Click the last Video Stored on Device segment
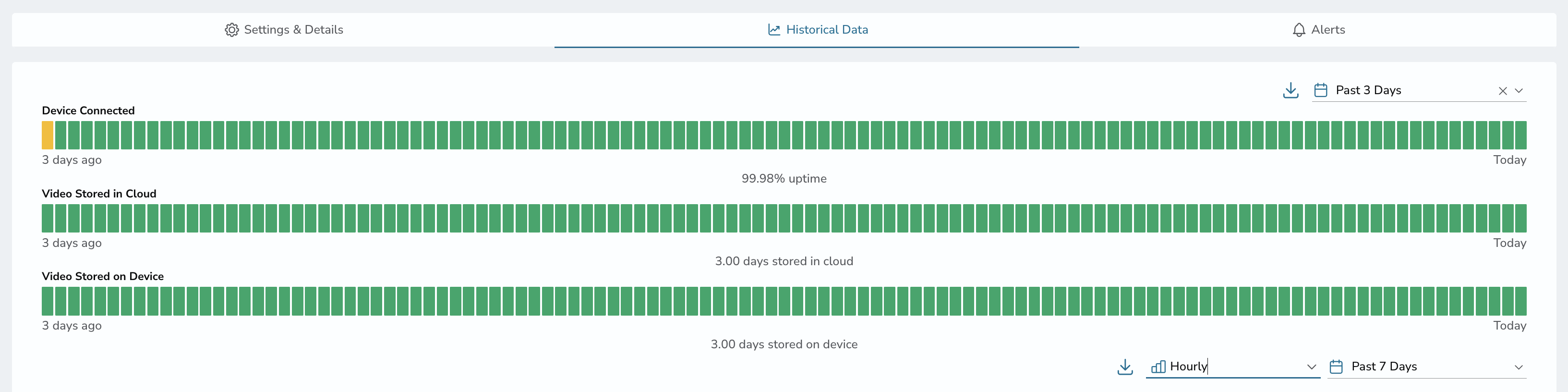 [1520, 301]
